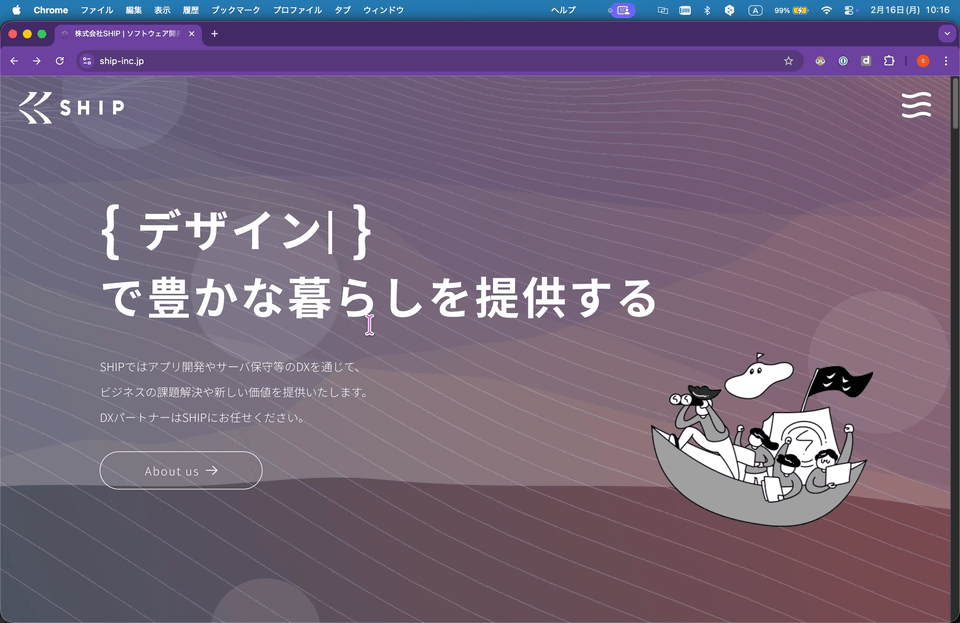Open Chrome's three-dot menu
The height and width of the screenshot is (623, 960).
click(x=946, y=60)
